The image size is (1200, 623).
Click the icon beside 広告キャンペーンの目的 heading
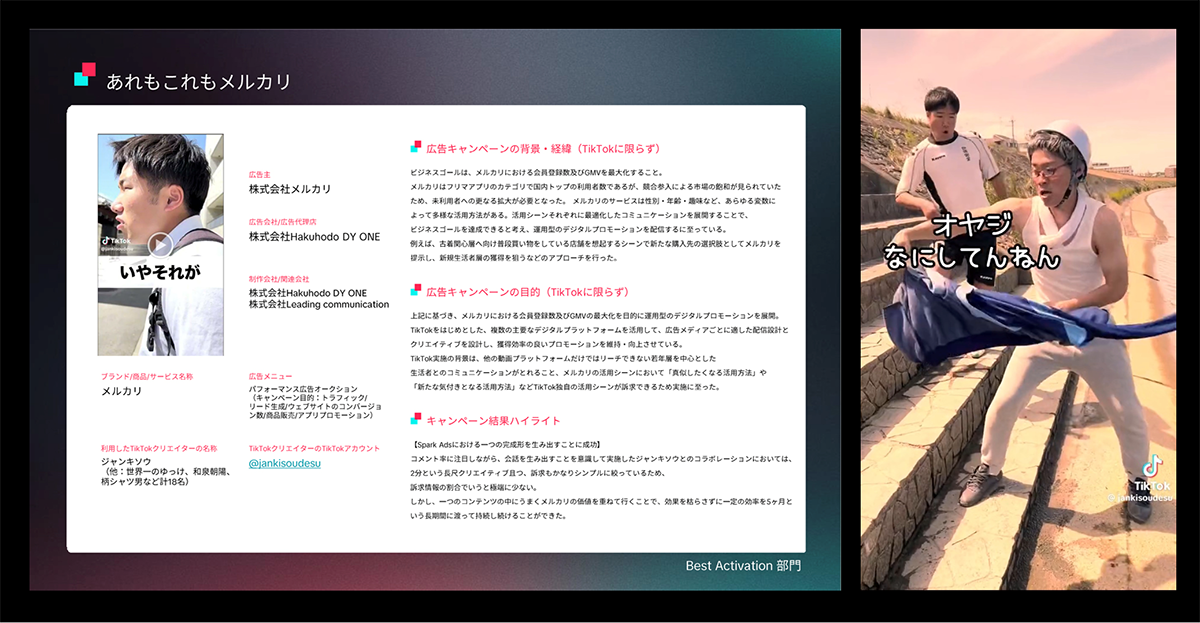[x=416, y=291]
